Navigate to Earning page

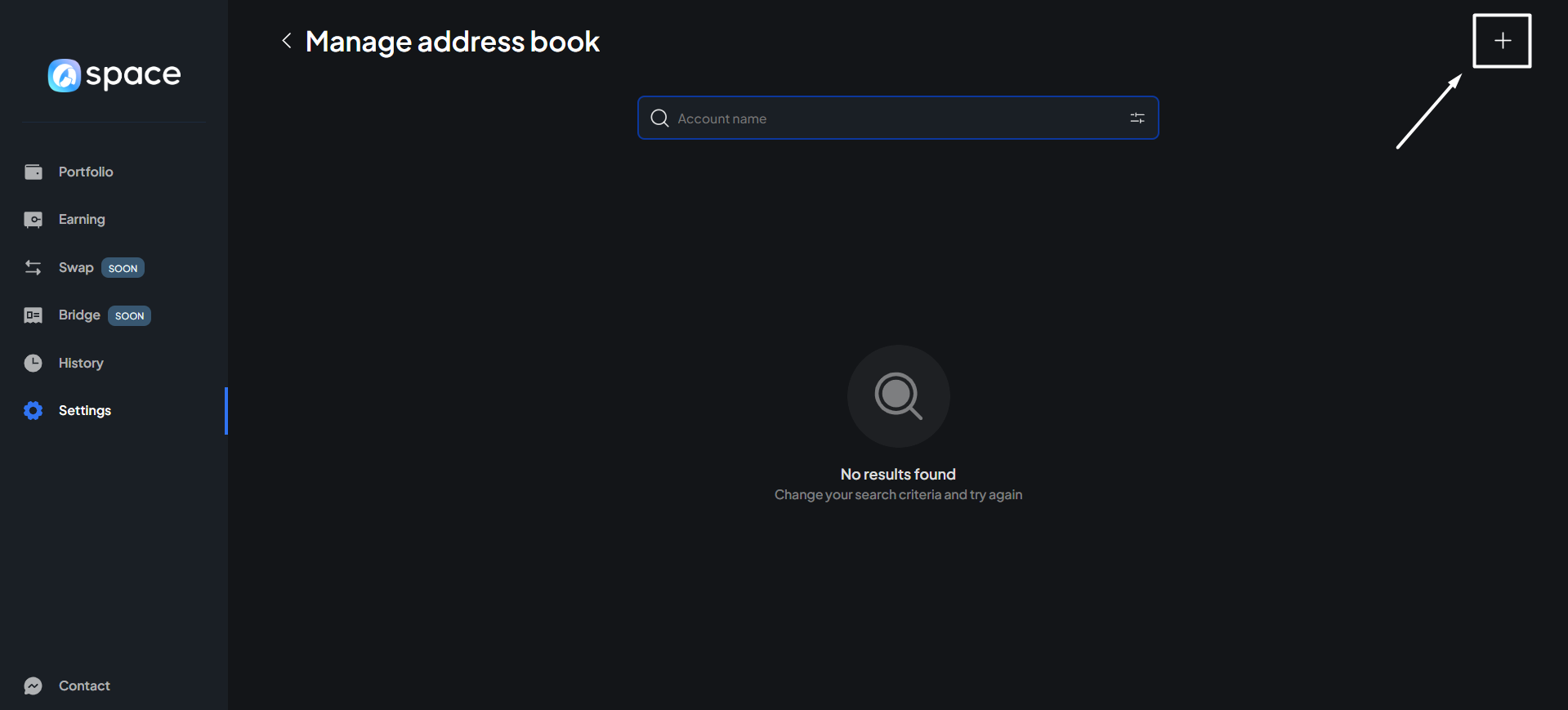point(82,220)
